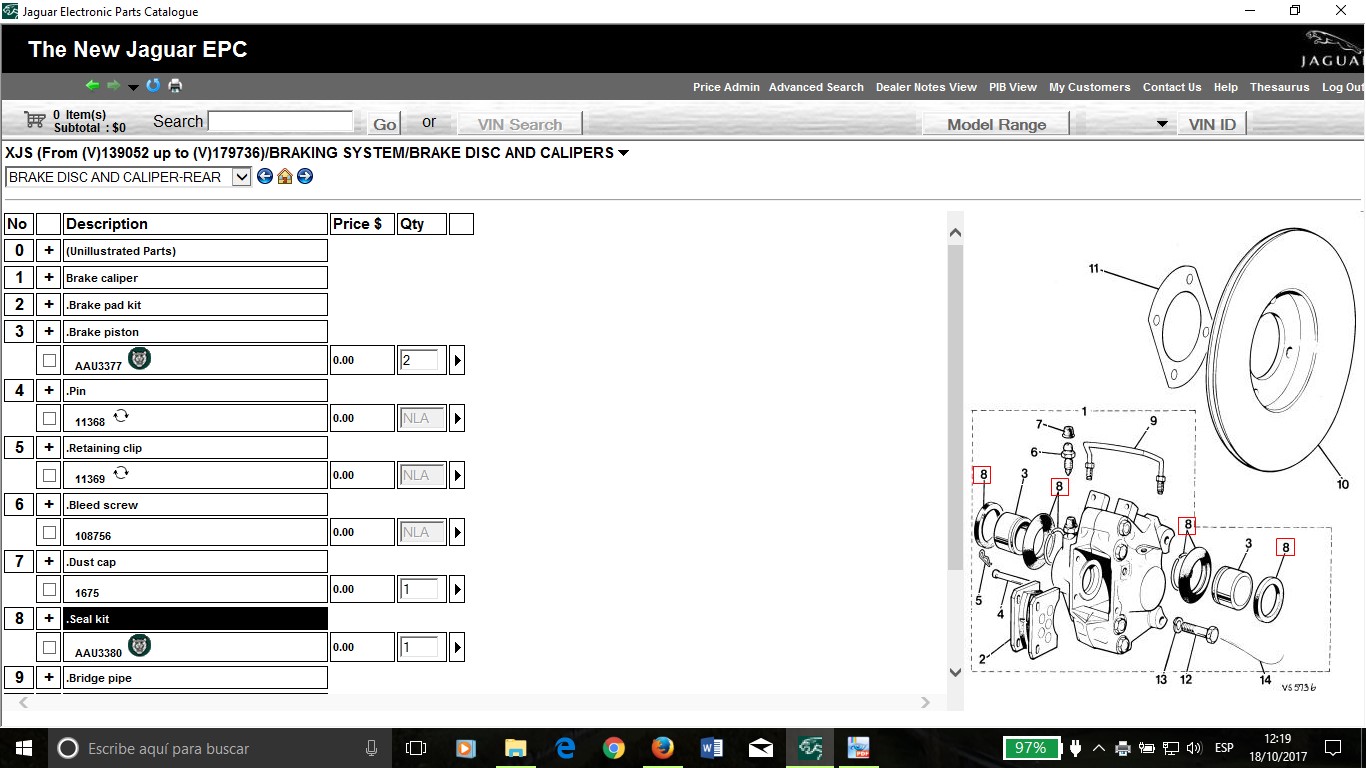Expand the Brake caliper row
This screenshot has width=1366, height=768.
coord(49,278)
